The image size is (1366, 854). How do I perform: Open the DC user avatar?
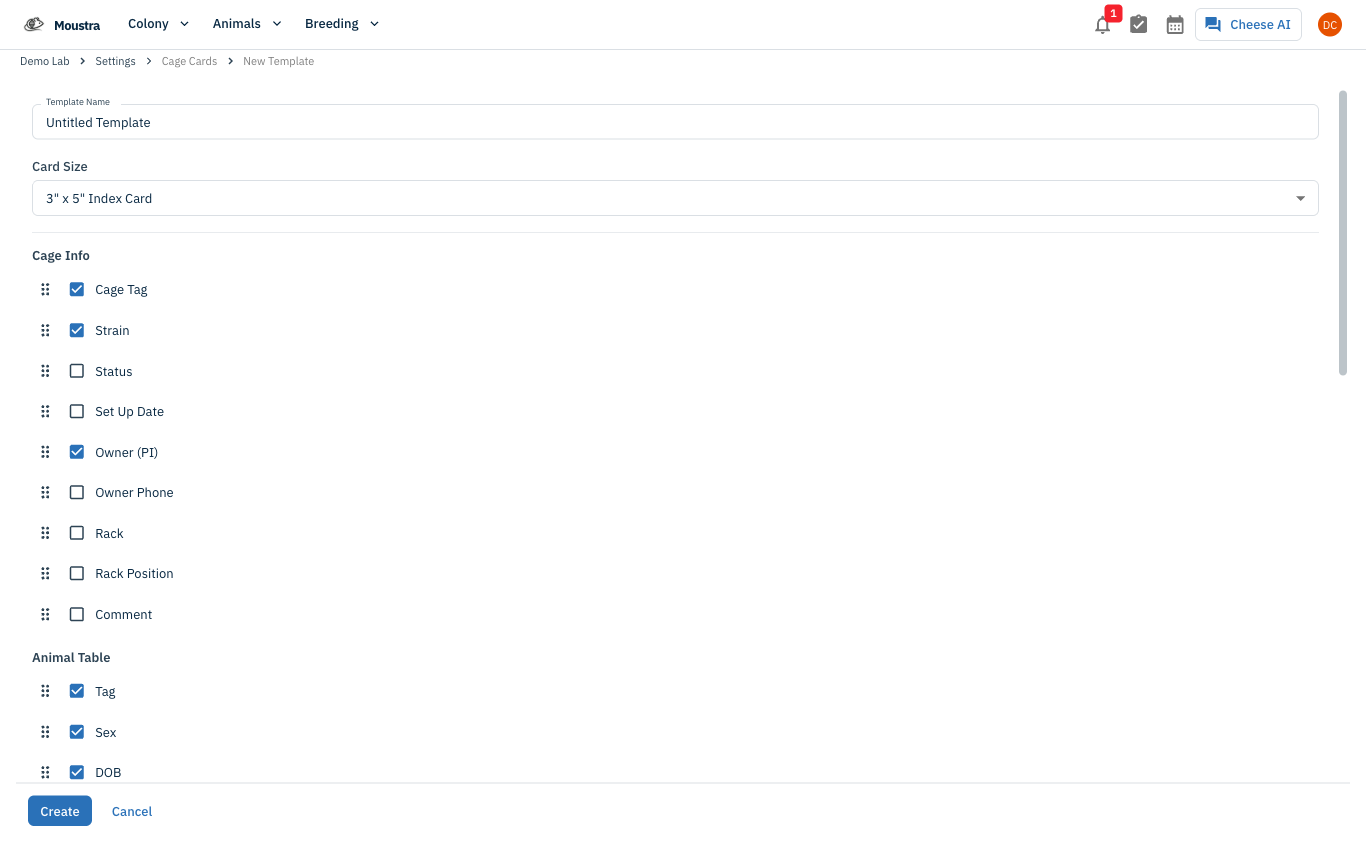[x=1329, y=25]
